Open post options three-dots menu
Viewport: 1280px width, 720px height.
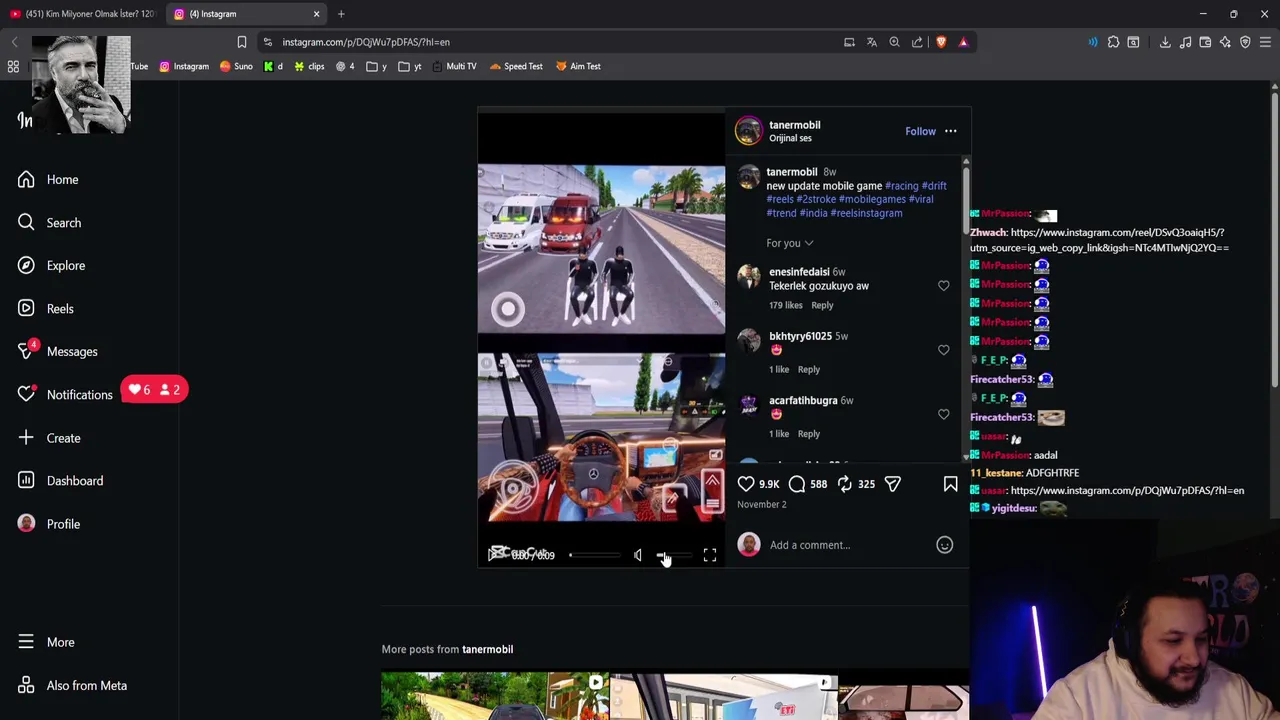950,131
